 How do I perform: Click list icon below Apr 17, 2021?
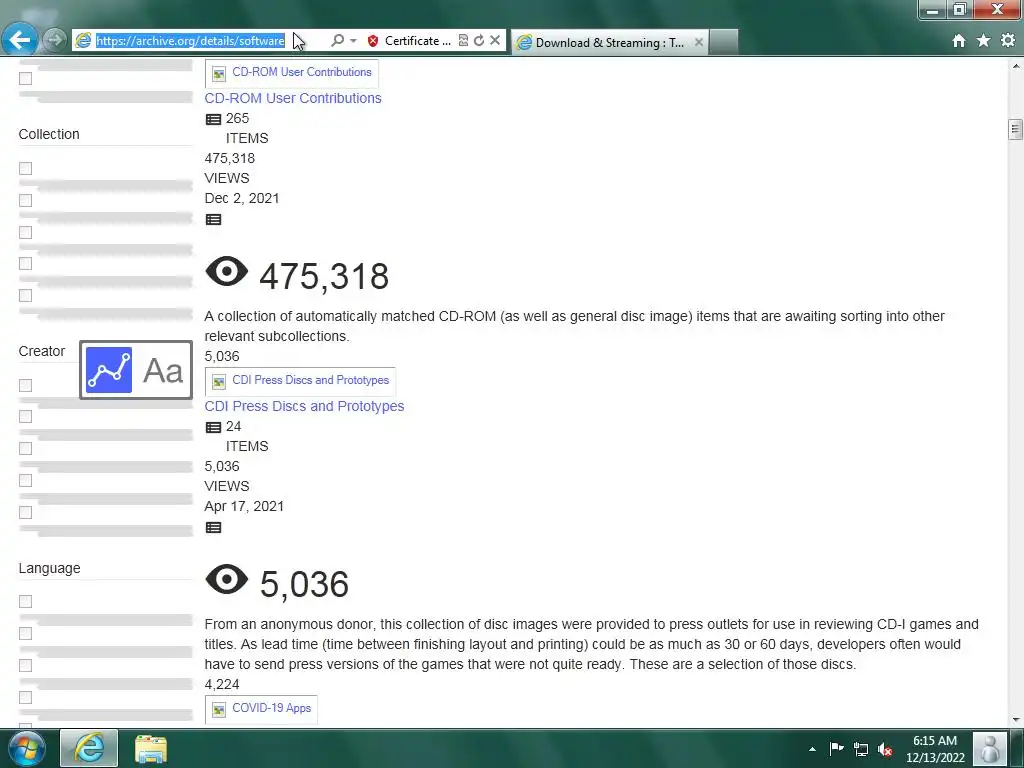[214, 528]
